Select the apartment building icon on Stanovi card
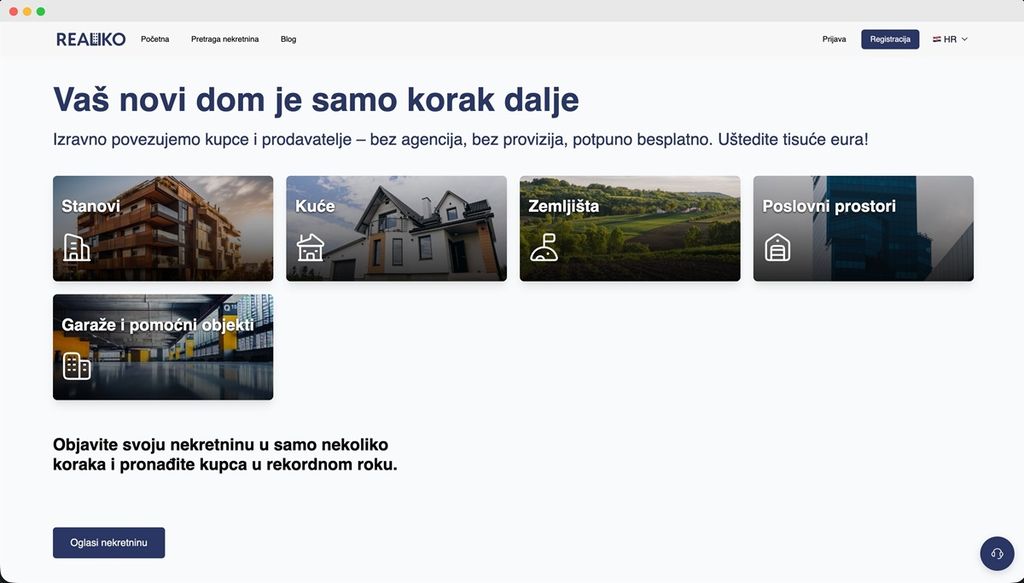 (74, 246)
